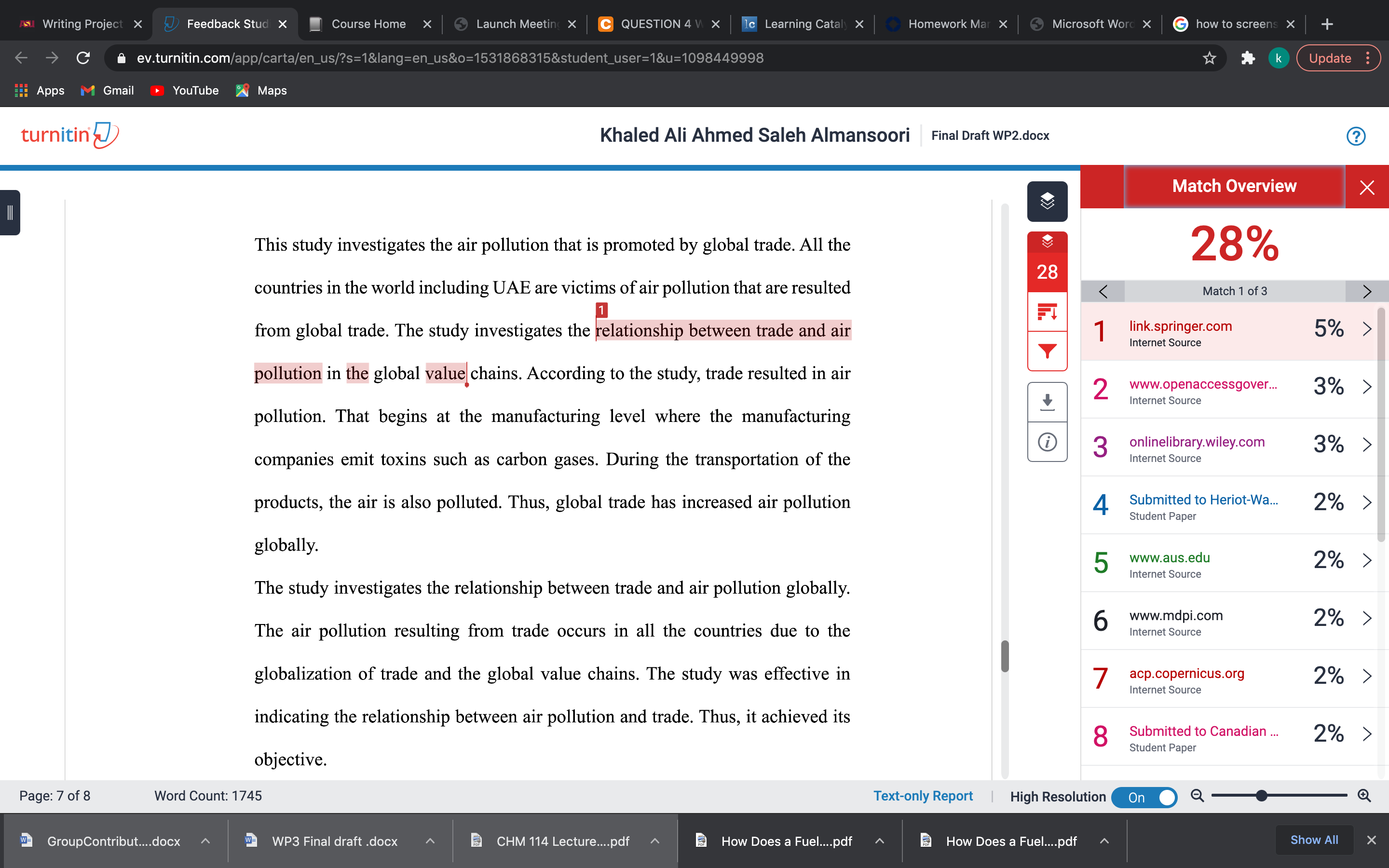Open the Maps bookmark
Screen dimensions: 1389x868
pyautogui.click(x=261, y=90)
